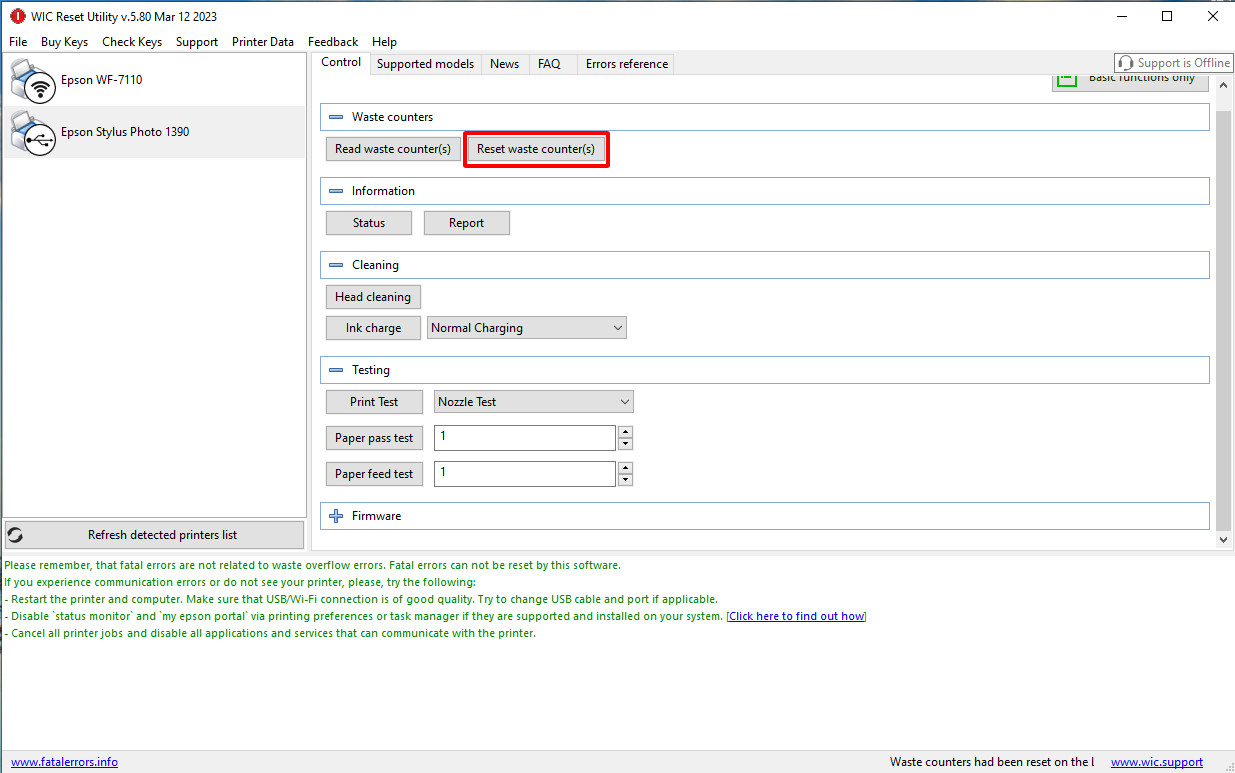Click the refresh arrows icon on the Refresh detected printers list button
The height and width of the screenshot is (773, 1235).
(x=15, y=535)
